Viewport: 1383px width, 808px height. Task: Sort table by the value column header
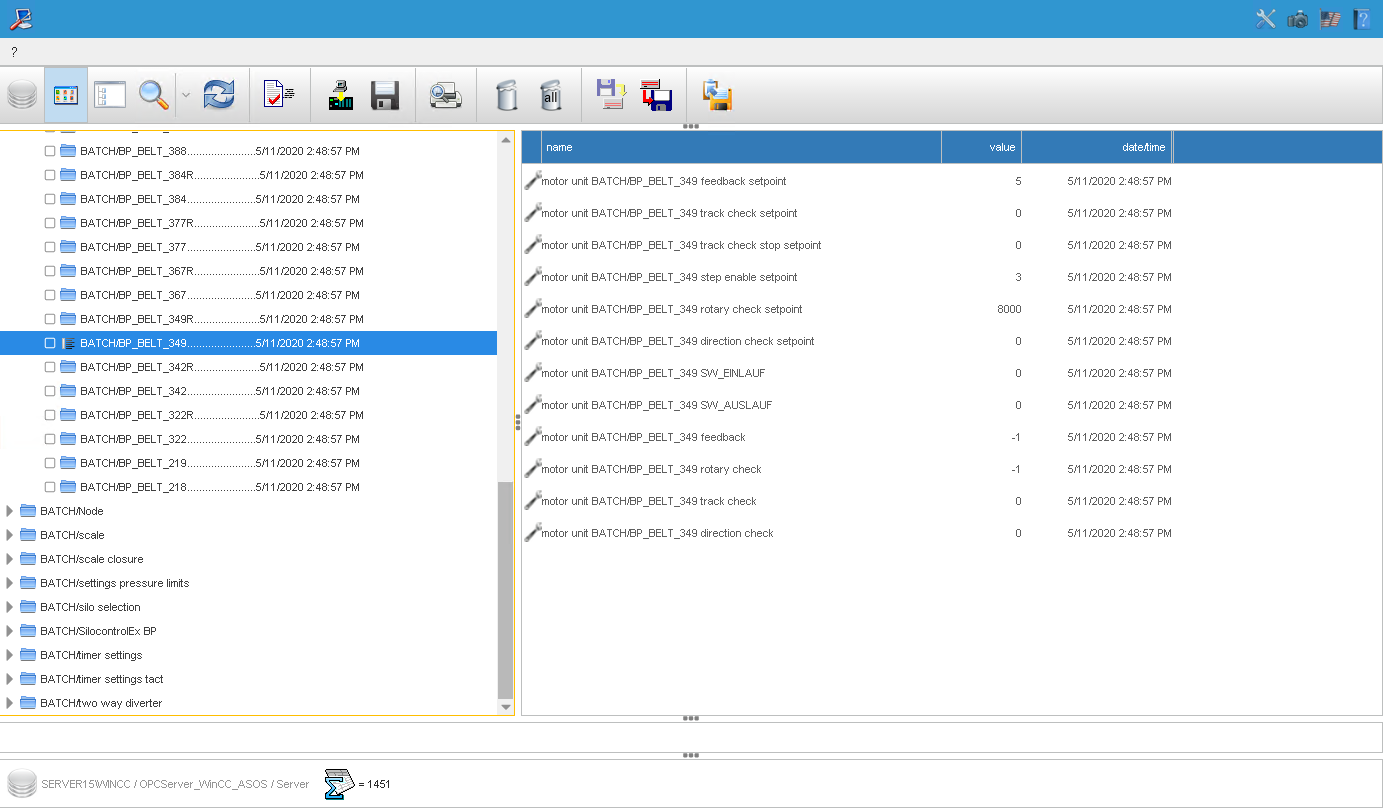pos(981,147)
